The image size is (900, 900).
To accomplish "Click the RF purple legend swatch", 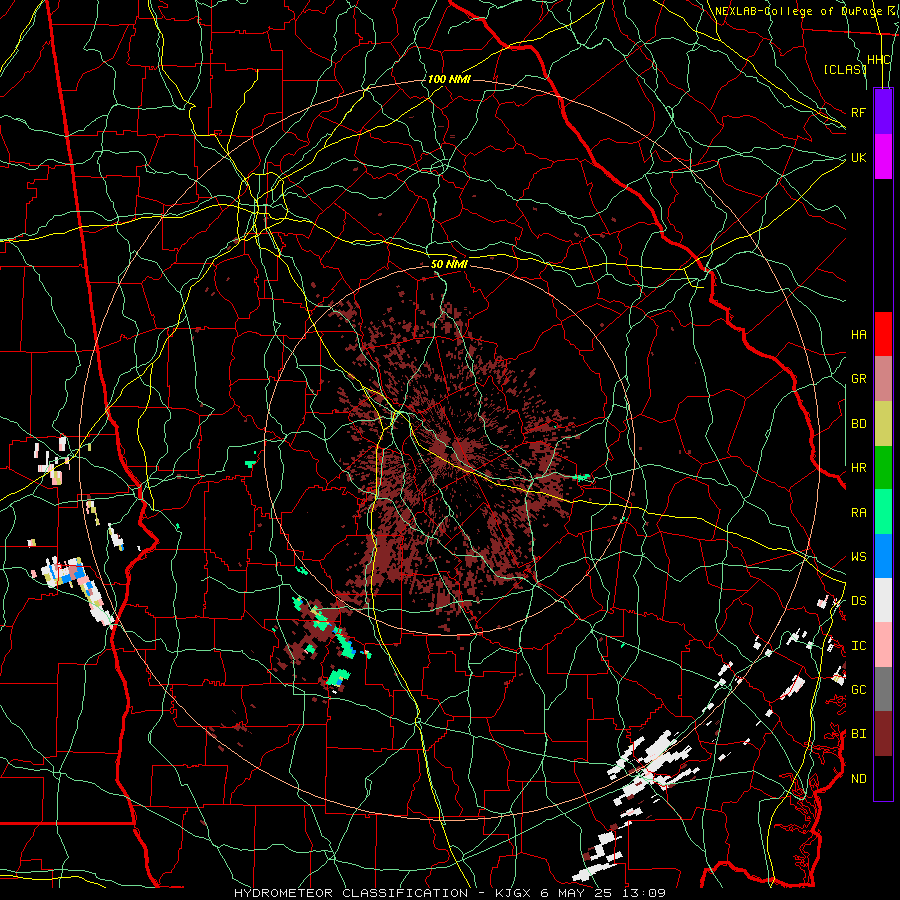I will (883, 112).
